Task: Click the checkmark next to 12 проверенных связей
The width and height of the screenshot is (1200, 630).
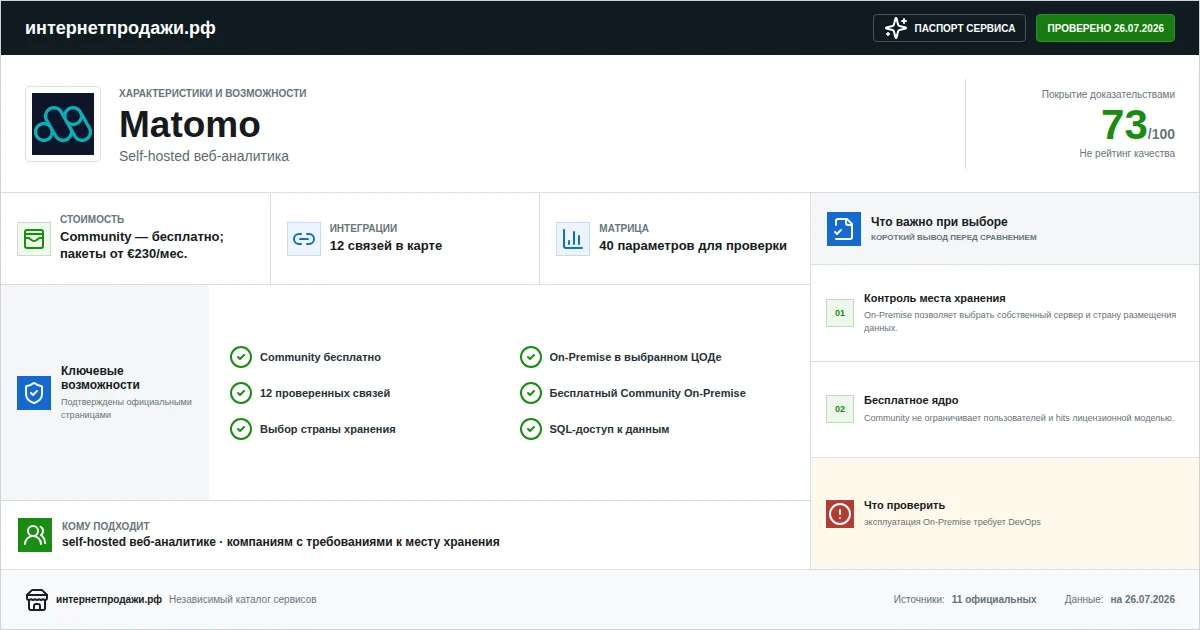Action: coord(241,393)
